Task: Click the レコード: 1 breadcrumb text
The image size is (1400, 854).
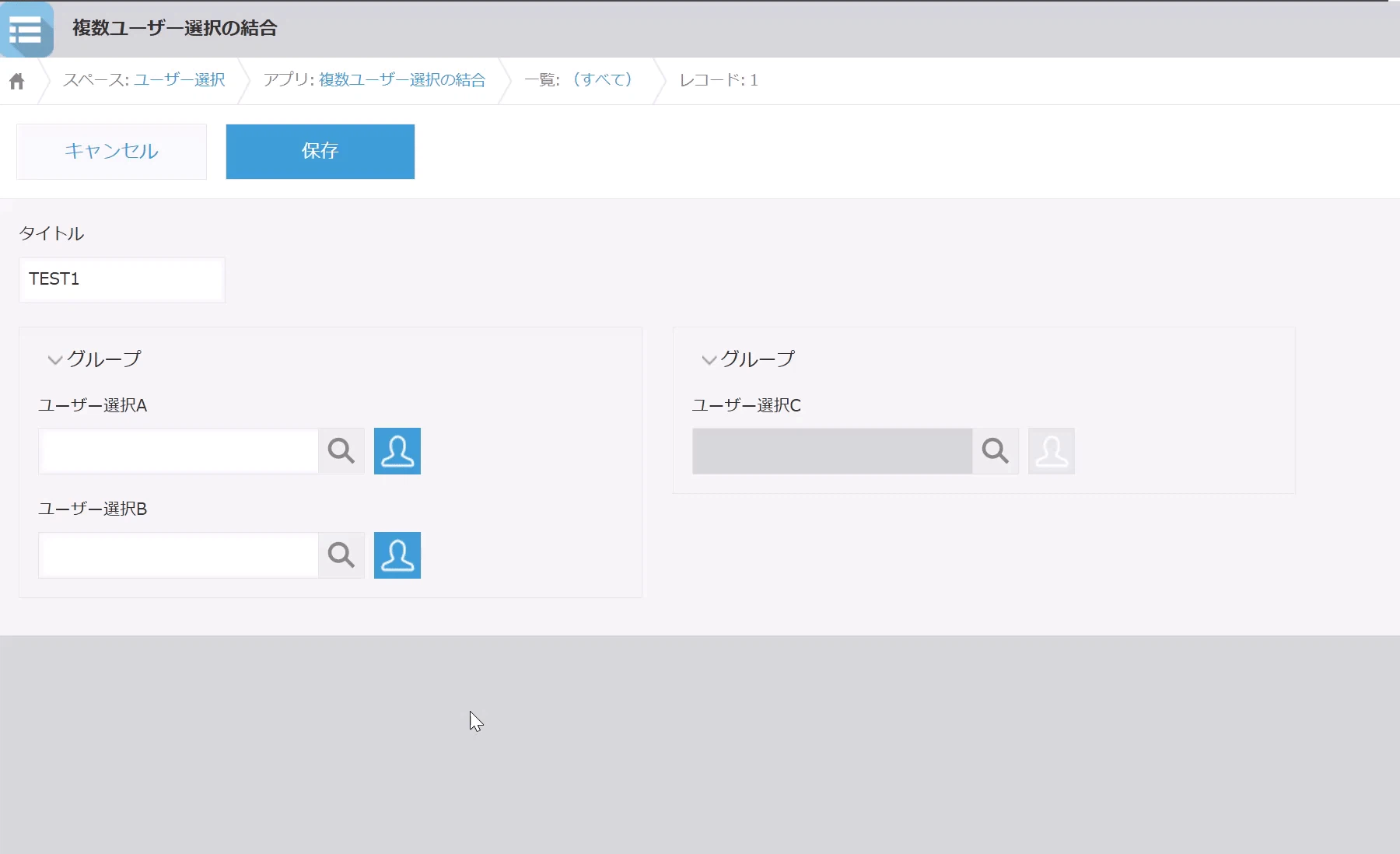Action: 719,80
